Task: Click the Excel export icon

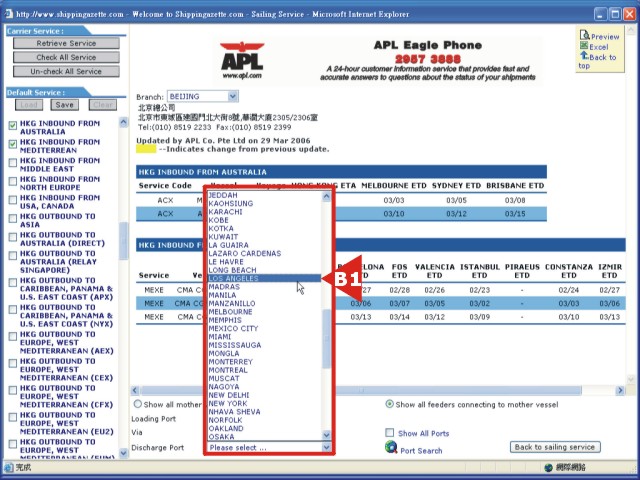Action: pos(584,46)
